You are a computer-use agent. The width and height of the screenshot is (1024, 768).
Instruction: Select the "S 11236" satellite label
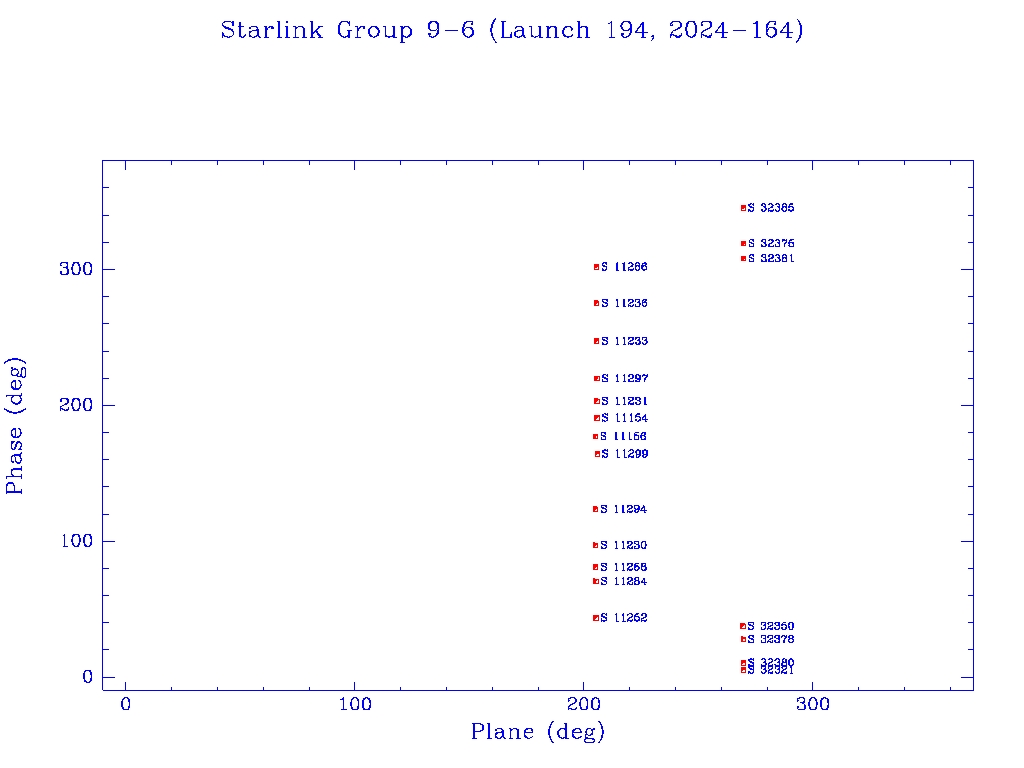tap(624, 303)
